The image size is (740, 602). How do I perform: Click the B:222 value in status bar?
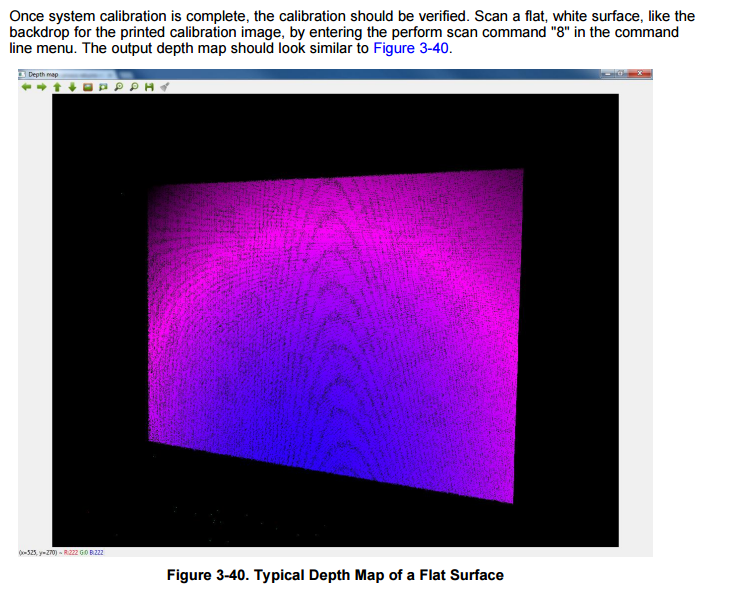pos(96,552)
